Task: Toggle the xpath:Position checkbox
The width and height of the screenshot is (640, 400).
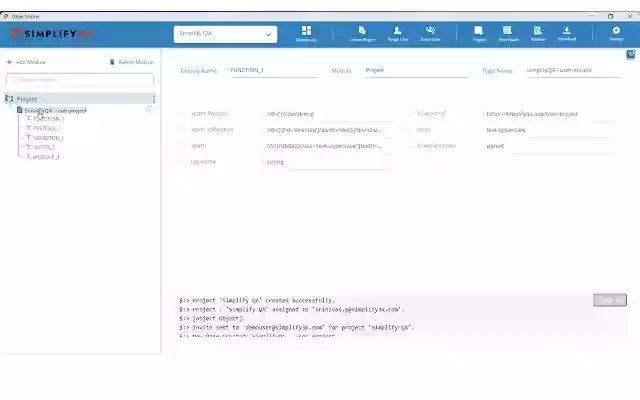Action: [x=182, y=113]
